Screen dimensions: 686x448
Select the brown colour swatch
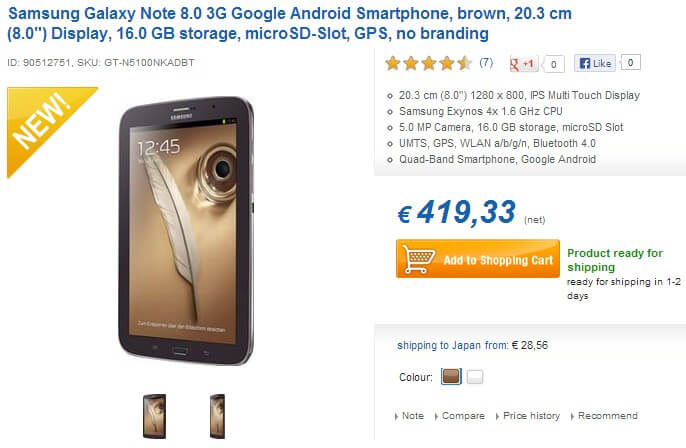click(451, 376)
